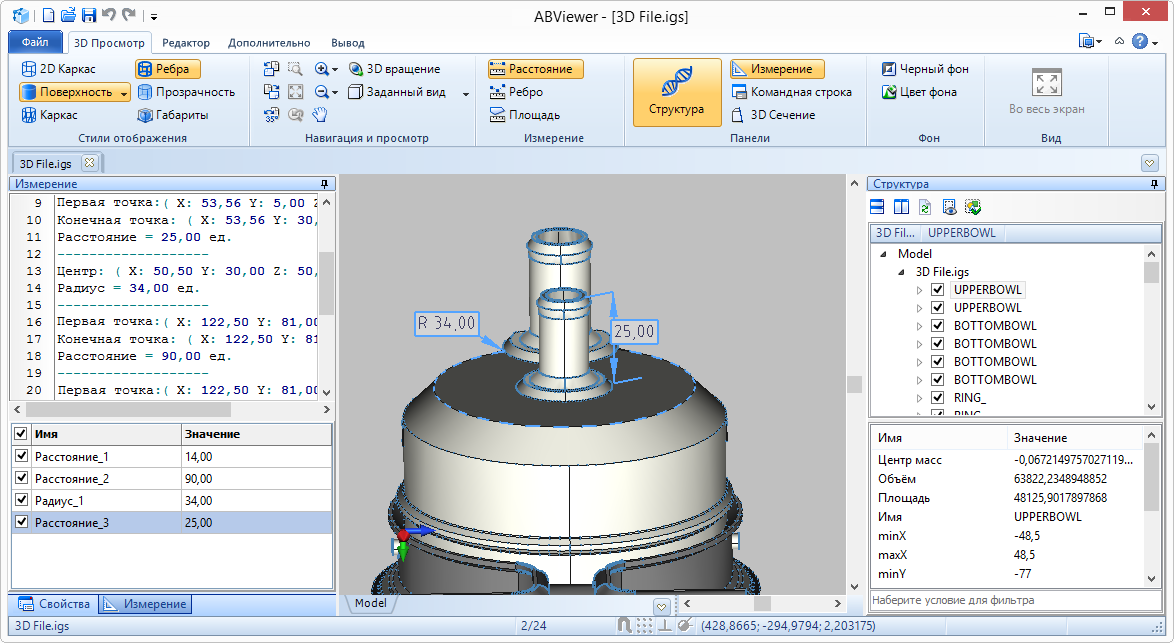The image size is (1174, 643).
Task: Uncheck the RING_ tree item checkbox
Action: (938, 398)
